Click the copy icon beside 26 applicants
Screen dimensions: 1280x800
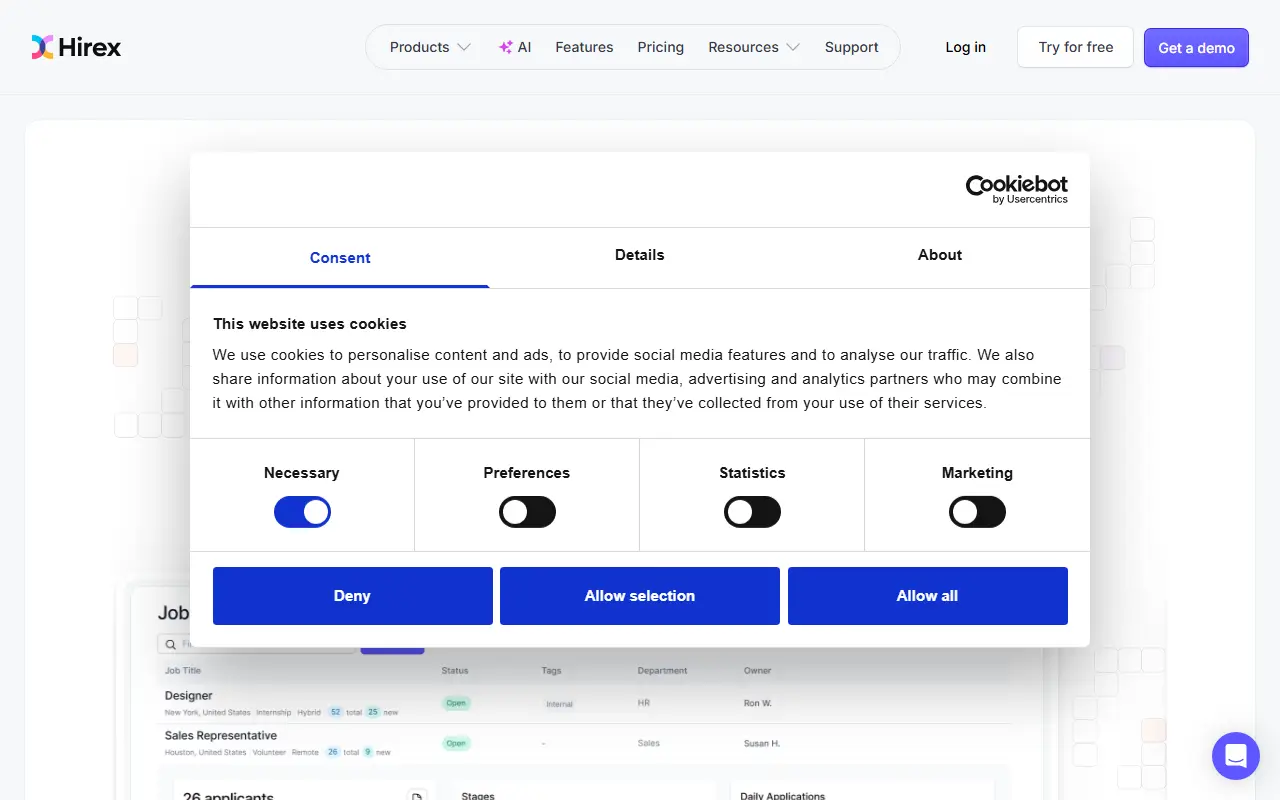[x=417, y=796]
